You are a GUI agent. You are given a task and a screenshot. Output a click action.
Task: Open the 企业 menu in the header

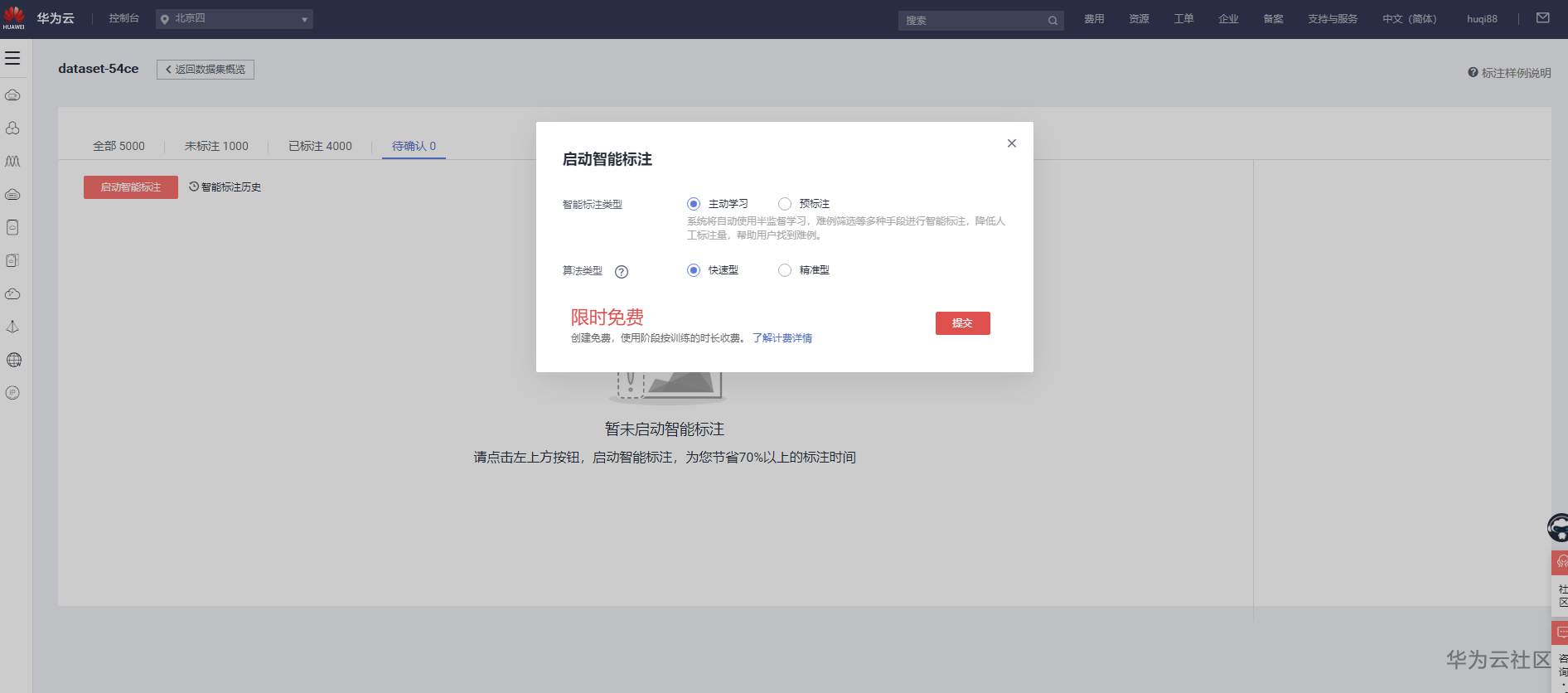(1228, 18)
